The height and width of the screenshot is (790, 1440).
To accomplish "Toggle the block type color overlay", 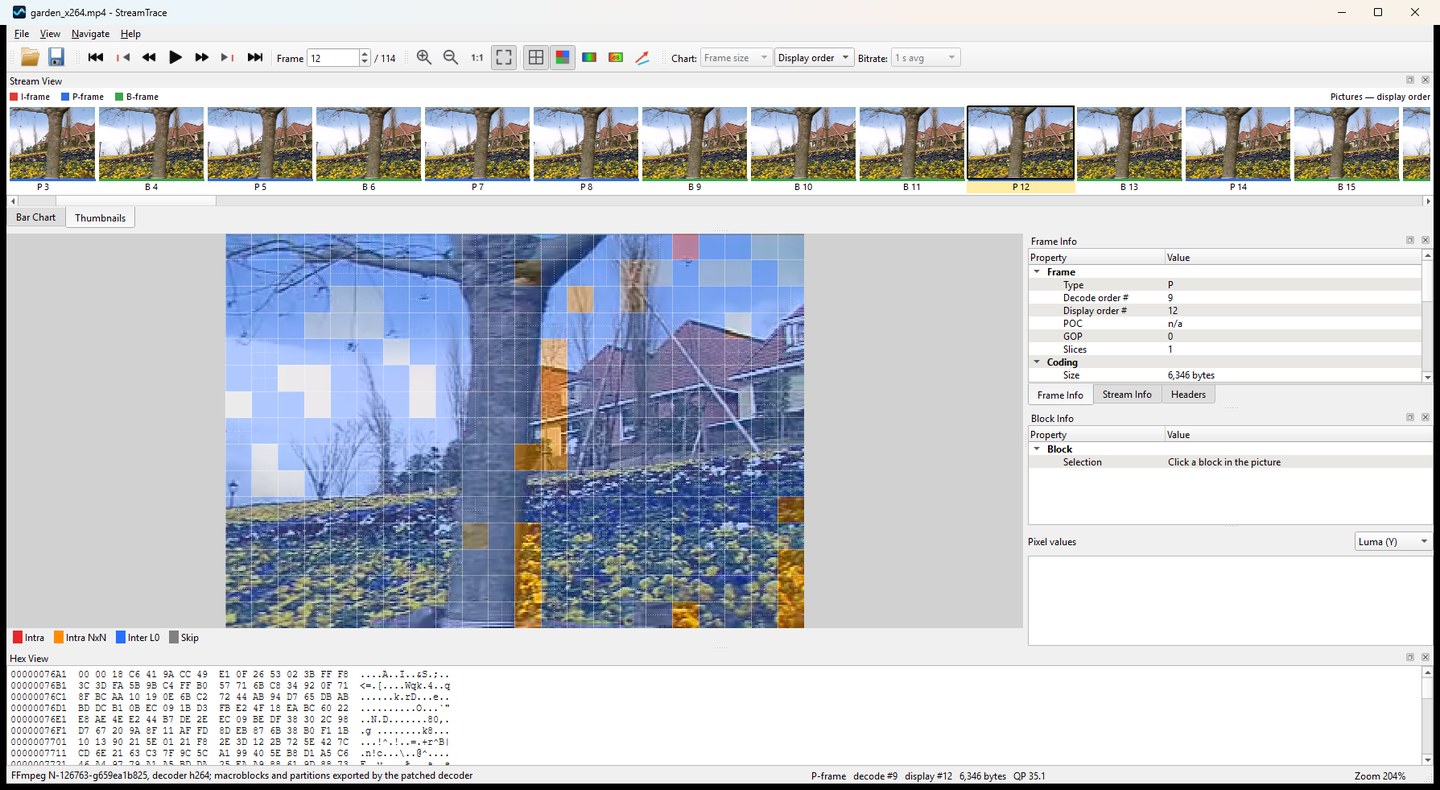I will [563, 58].
